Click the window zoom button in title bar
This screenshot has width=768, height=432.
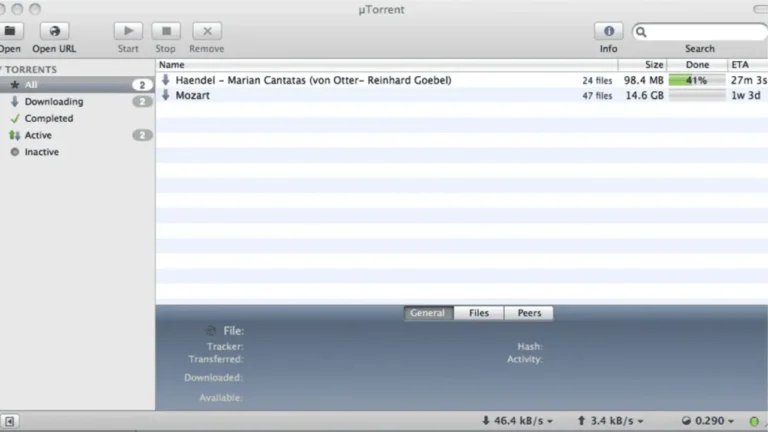pos(35,9)
